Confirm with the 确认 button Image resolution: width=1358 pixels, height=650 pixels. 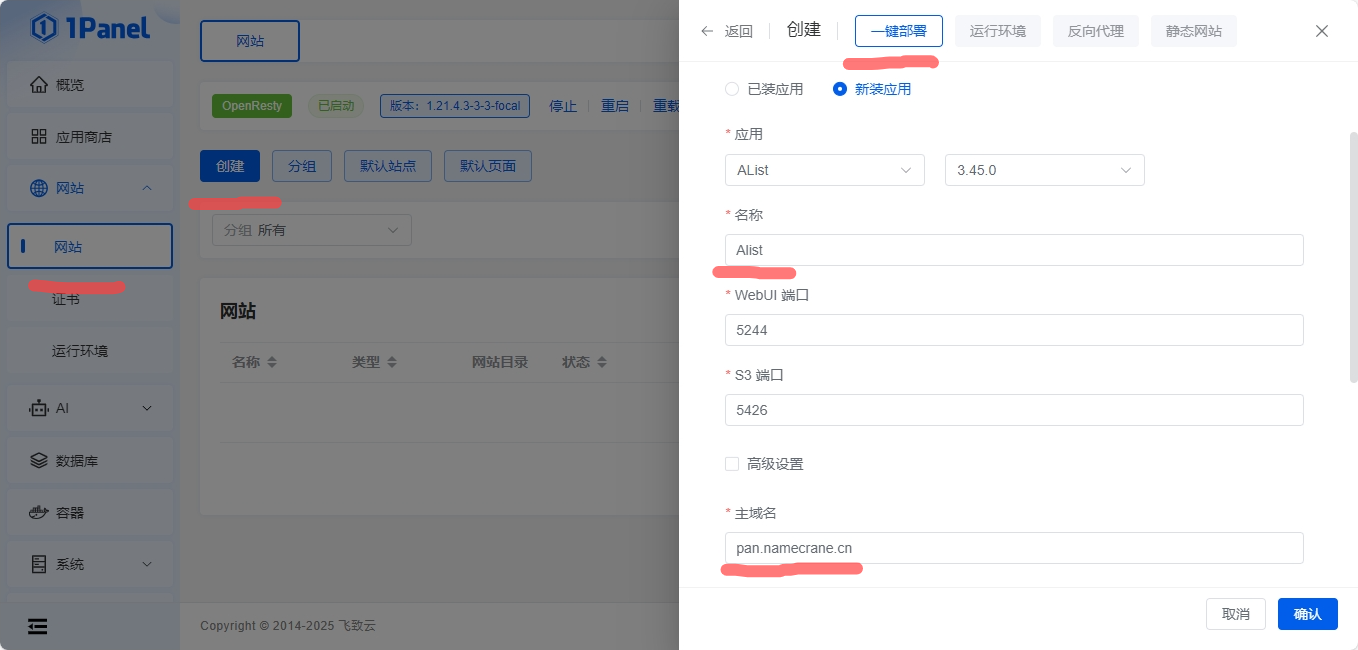(x=1308, y=614)
